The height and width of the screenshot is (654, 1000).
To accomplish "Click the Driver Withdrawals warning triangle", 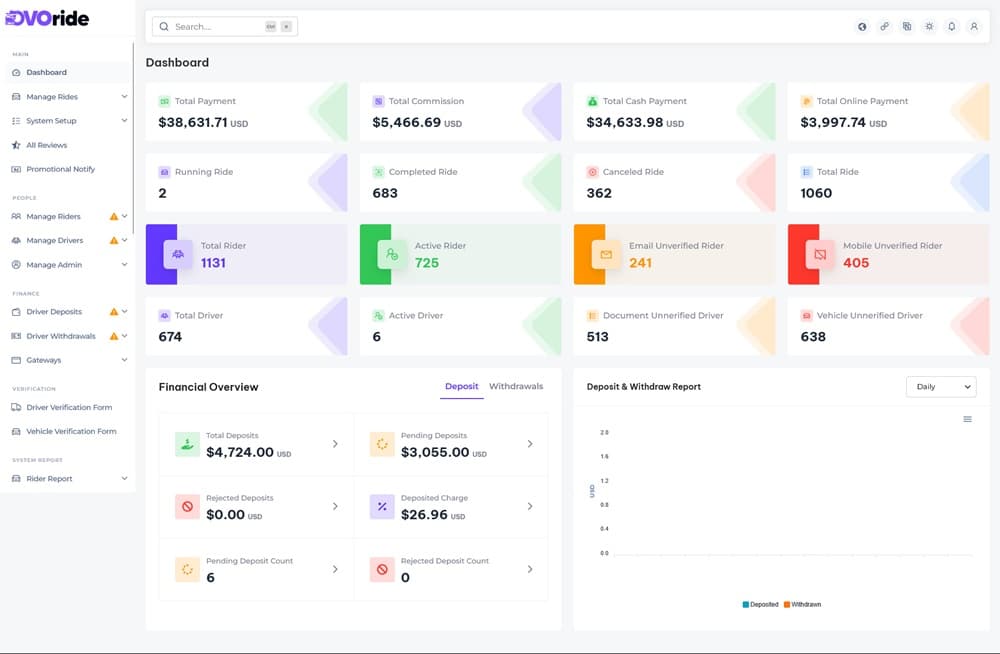I will (x=114, y=336).
